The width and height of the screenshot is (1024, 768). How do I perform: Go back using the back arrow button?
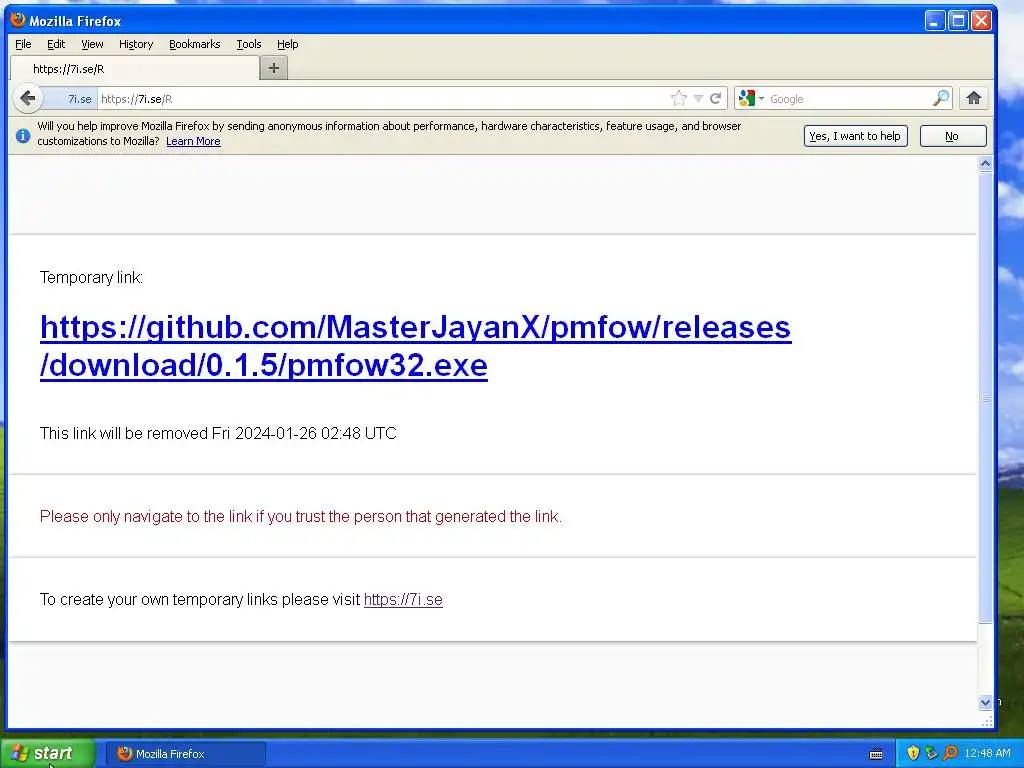coord(27,99)
